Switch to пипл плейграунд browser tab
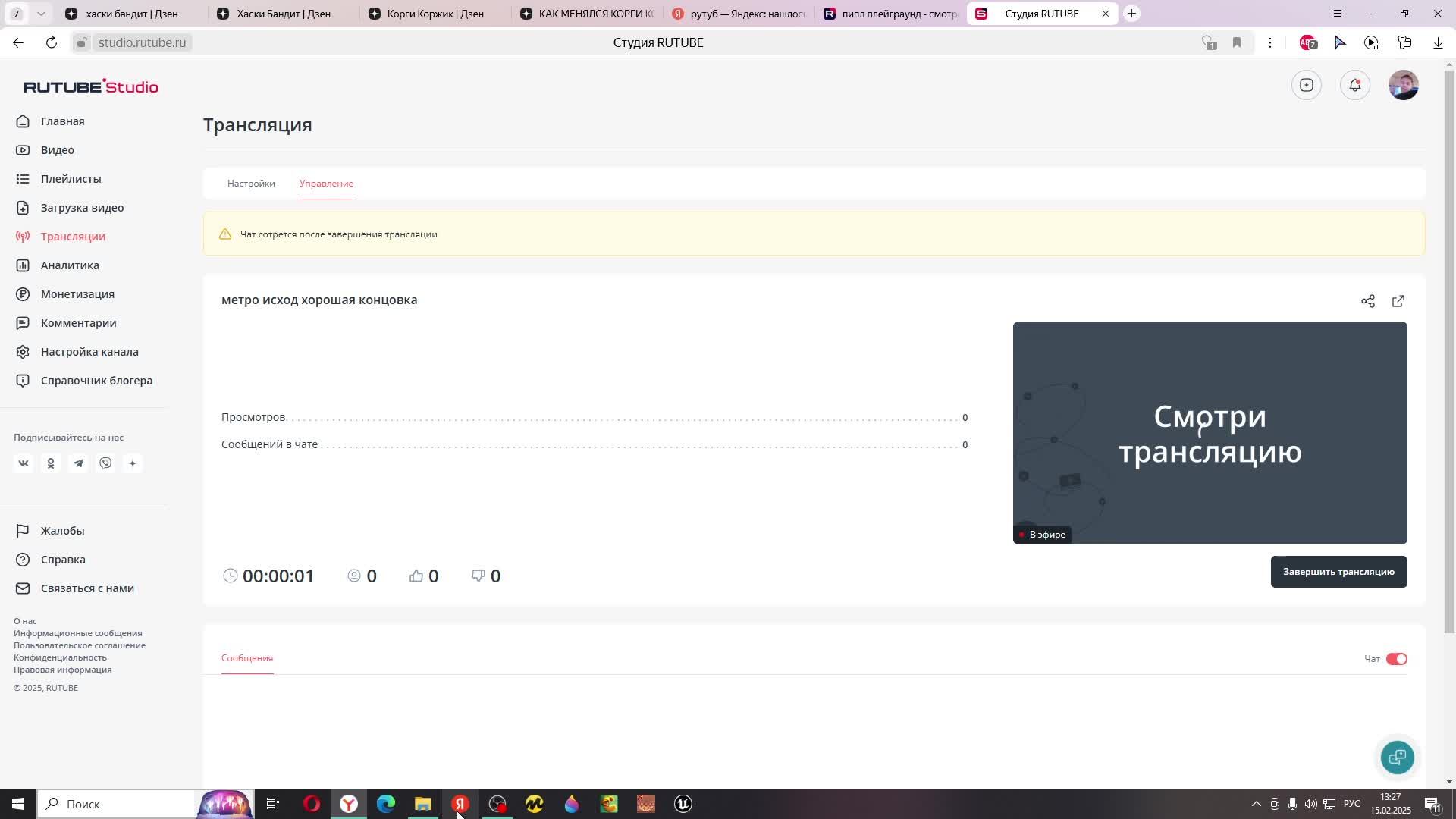The height and width of the screenshot is (819, 1456). [x=890, y=14]
